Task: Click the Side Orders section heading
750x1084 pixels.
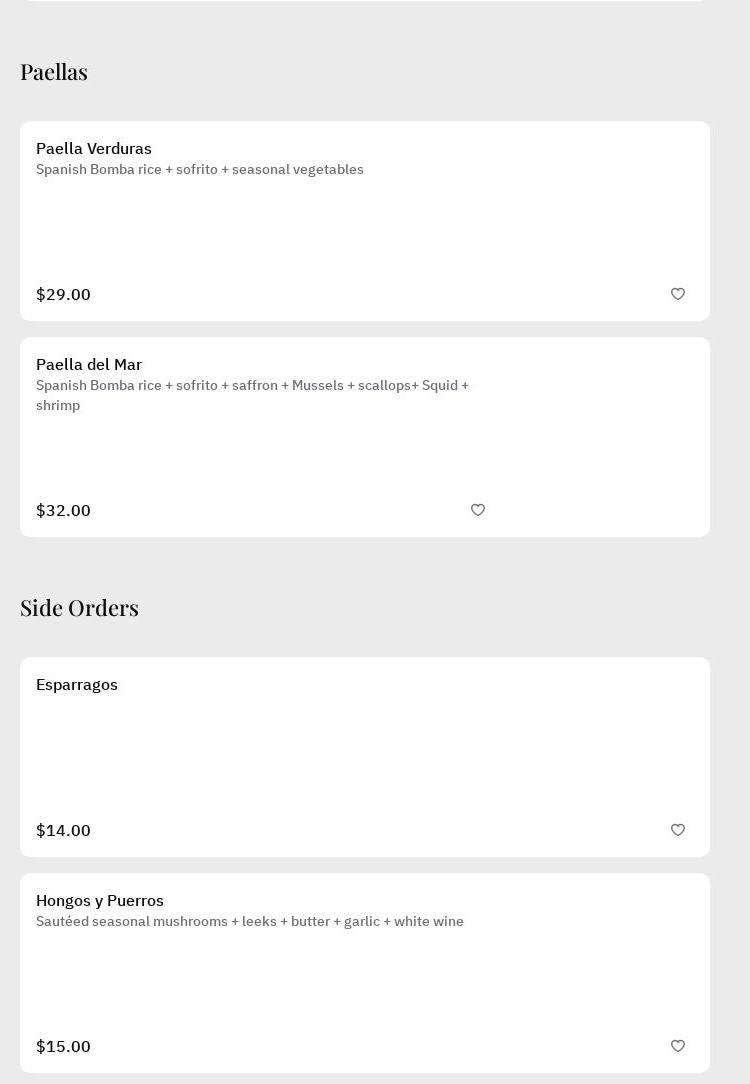Action: coord(79,608)
